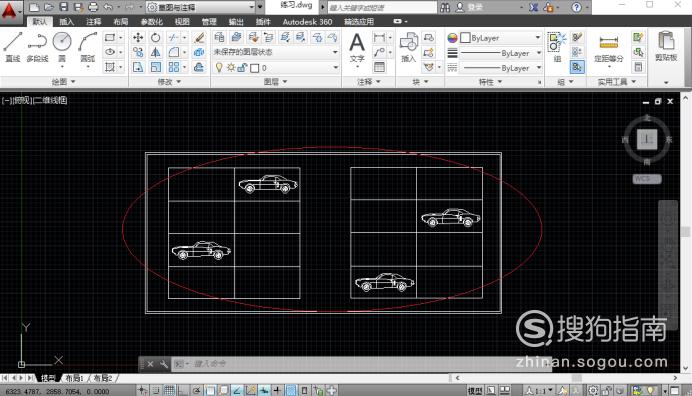Toggle grid display in status bar
This screenshot has width=692, height=396.
(x=169, y=390)
